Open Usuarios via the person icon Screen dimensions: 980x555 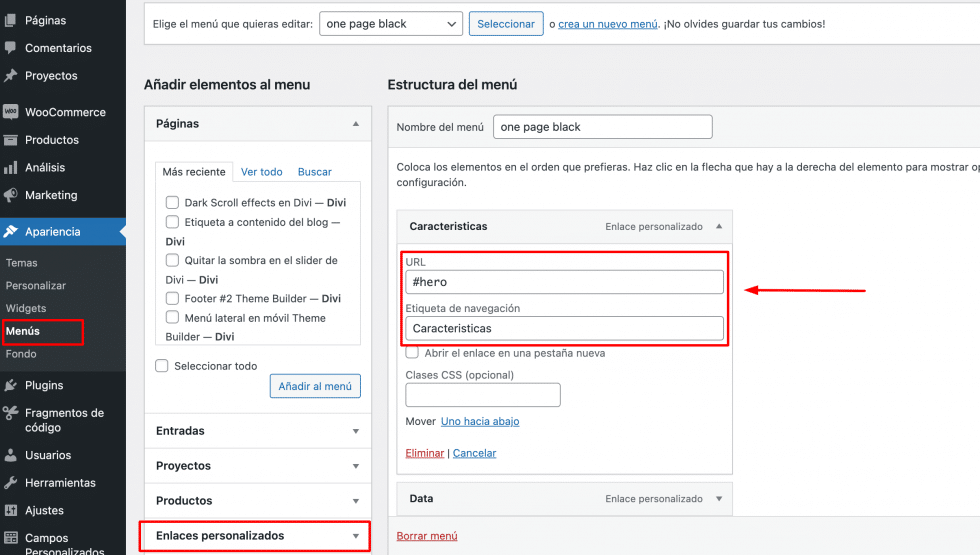11,455
